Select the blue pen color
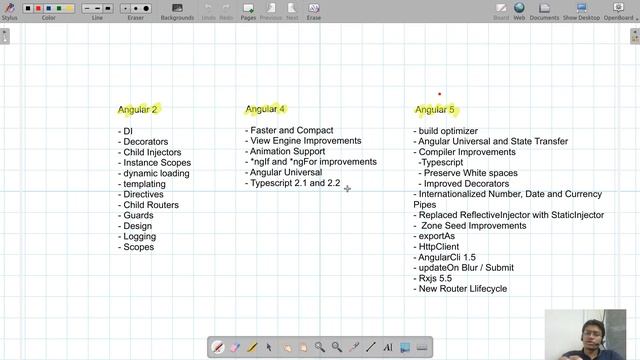 (49, 8)
